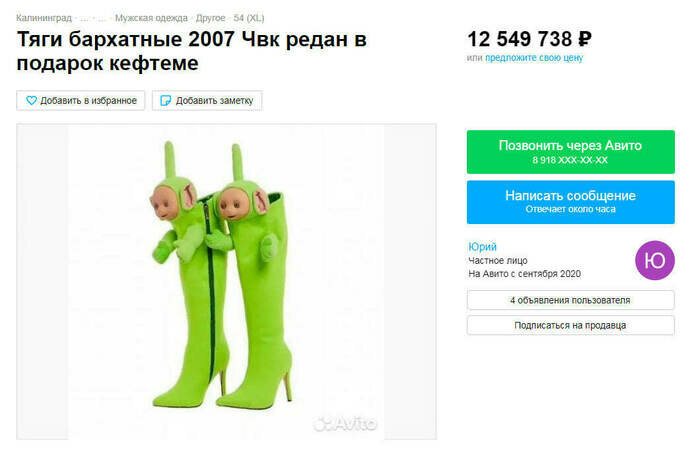This screenshot has height=468, width=700.
Task: Open the 54 (XL) size breadcrumb
Action: tap(249, 18)
